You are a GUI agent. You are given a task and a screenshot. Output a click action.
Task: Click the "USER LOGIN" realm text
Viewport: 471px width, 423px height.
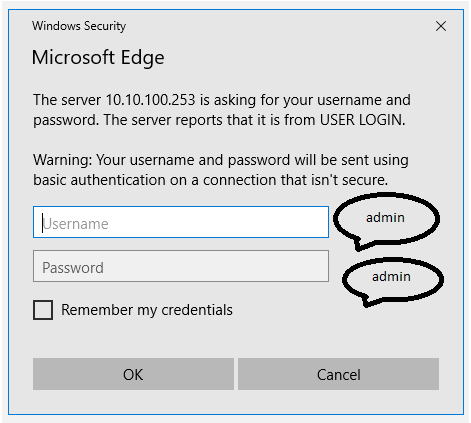tap(362, 120)
